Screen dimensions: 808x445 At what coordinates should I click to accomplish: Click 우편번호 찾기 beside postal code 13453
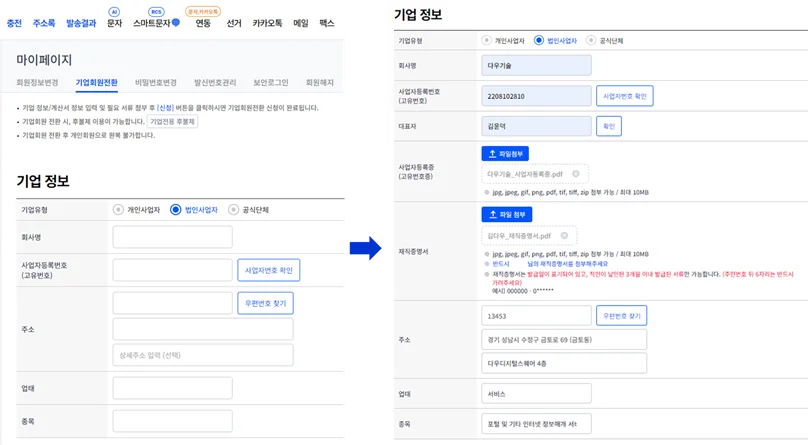[620, 316]
